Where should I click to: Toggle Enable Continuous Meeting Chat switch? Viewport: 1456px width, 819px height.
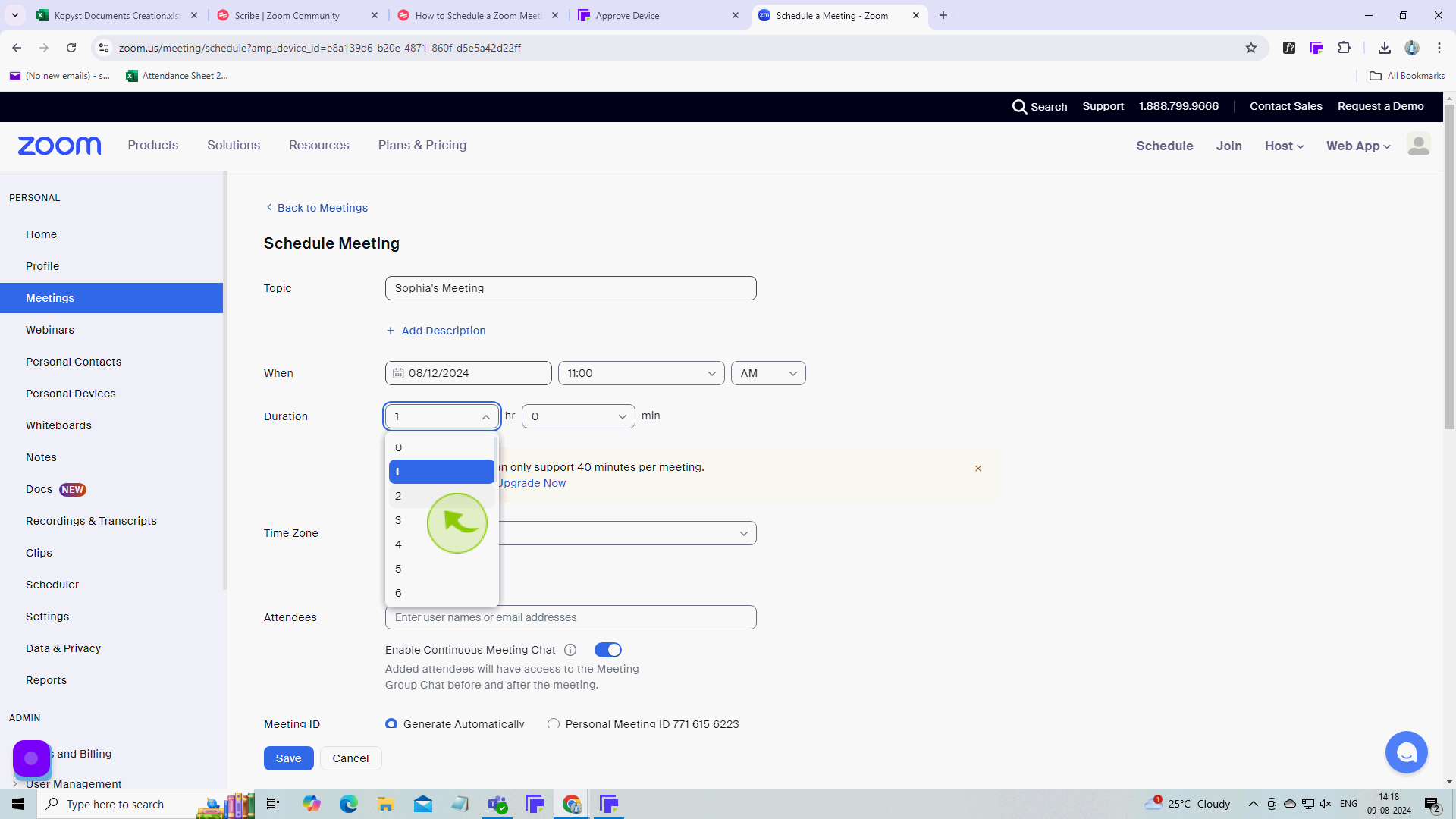pos(608,650)
